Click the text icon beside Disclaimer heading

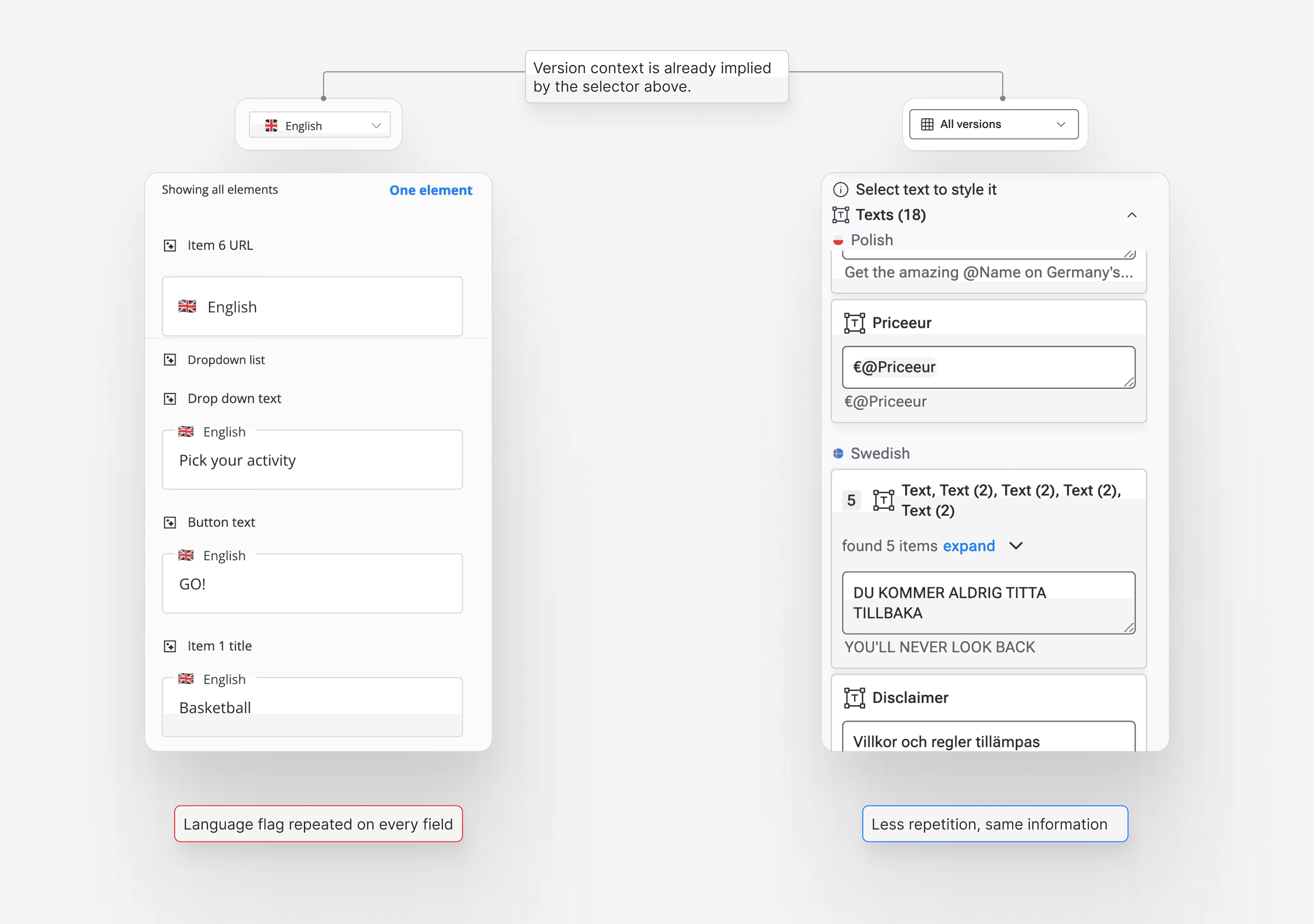click(854, 698)
